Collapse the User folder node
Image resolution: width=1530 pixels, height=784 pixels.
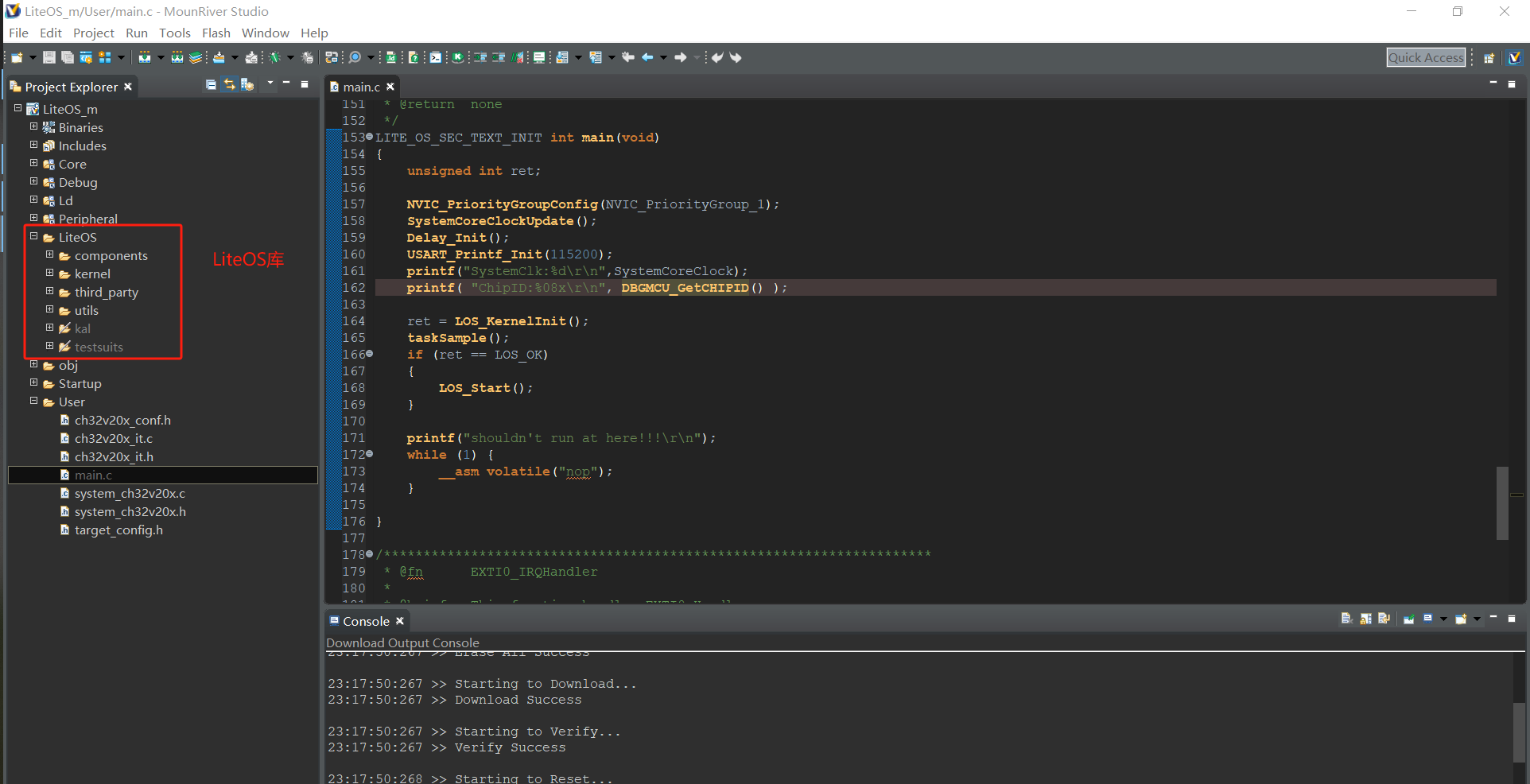(x=33, y=401)
